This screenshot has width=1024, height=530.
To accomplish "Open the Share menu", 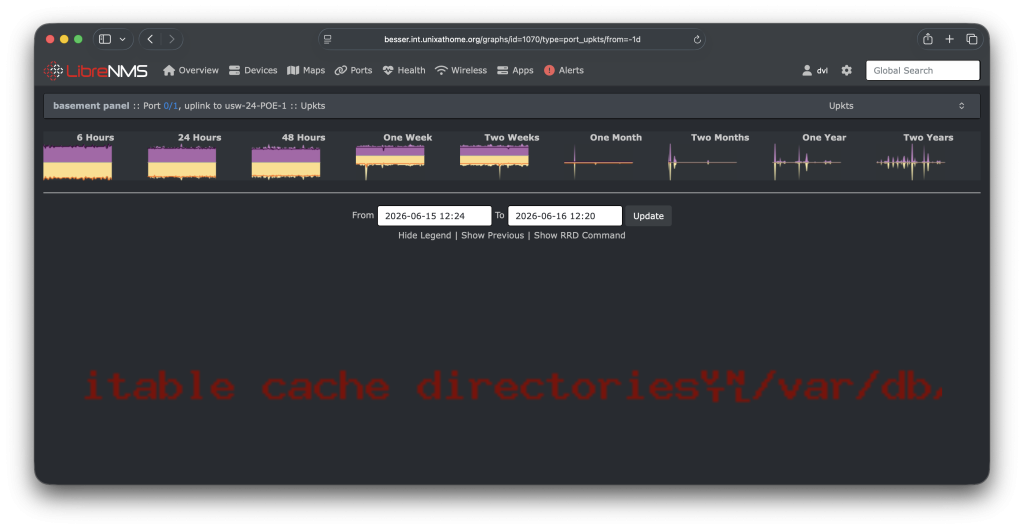I will (x=927, y=39).
